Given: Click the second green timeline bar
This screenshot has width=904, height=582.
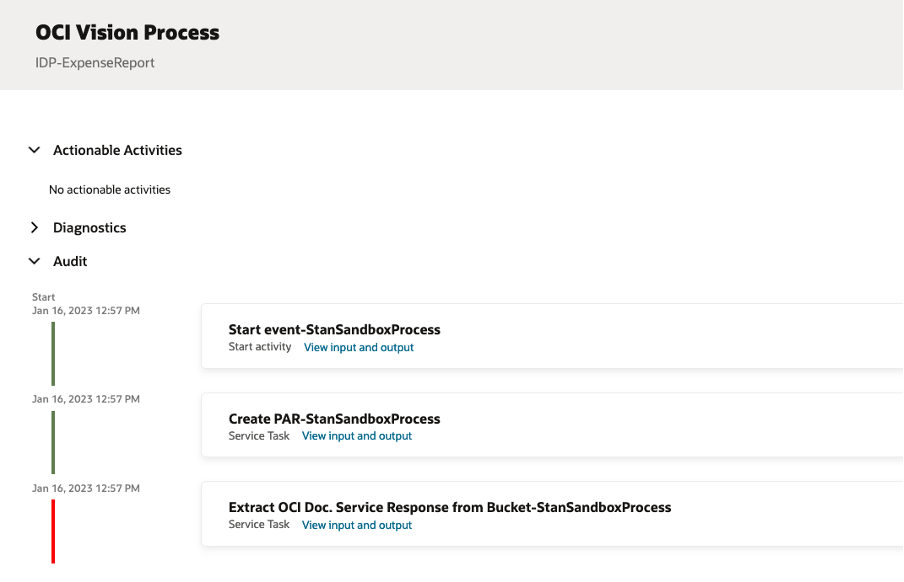Looking at the screenshot, I should coord(53,442).
